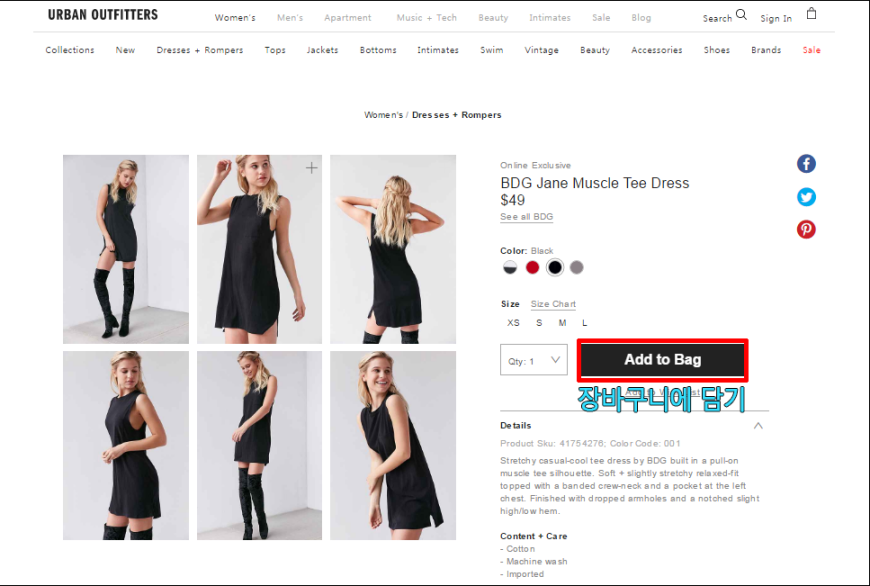Screen dimensions: 870x586
Task: Click See all BDG link
Action: [527, 216]
